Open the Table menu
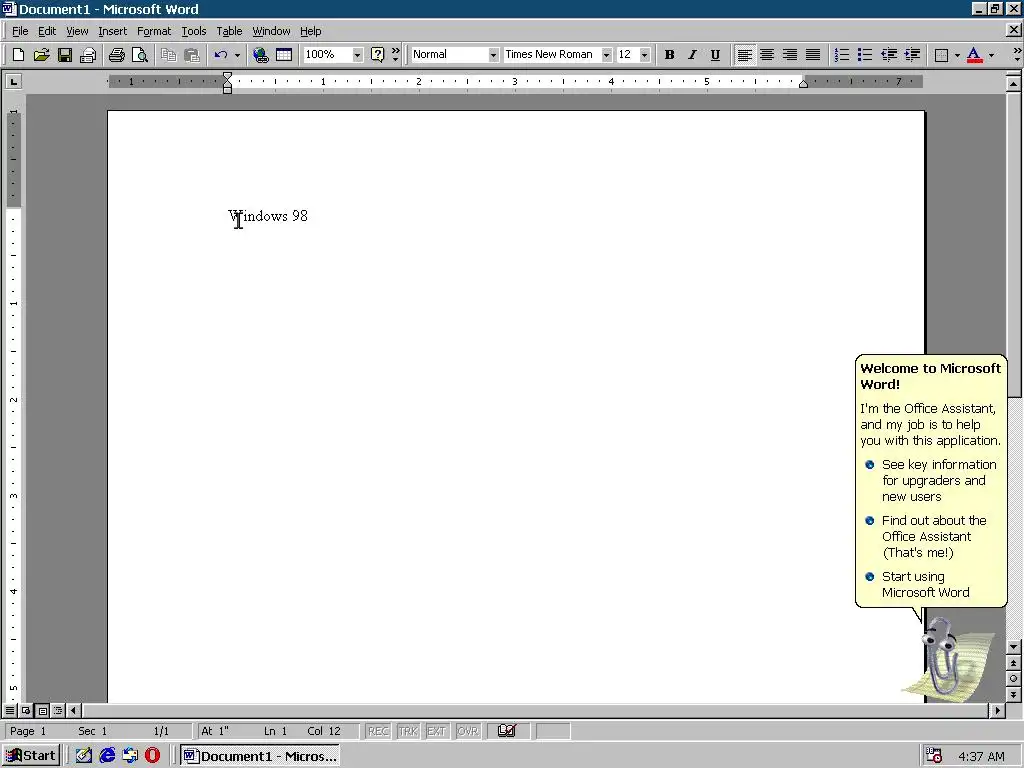This screenshot has width=1024, height=768. point(229,31)
